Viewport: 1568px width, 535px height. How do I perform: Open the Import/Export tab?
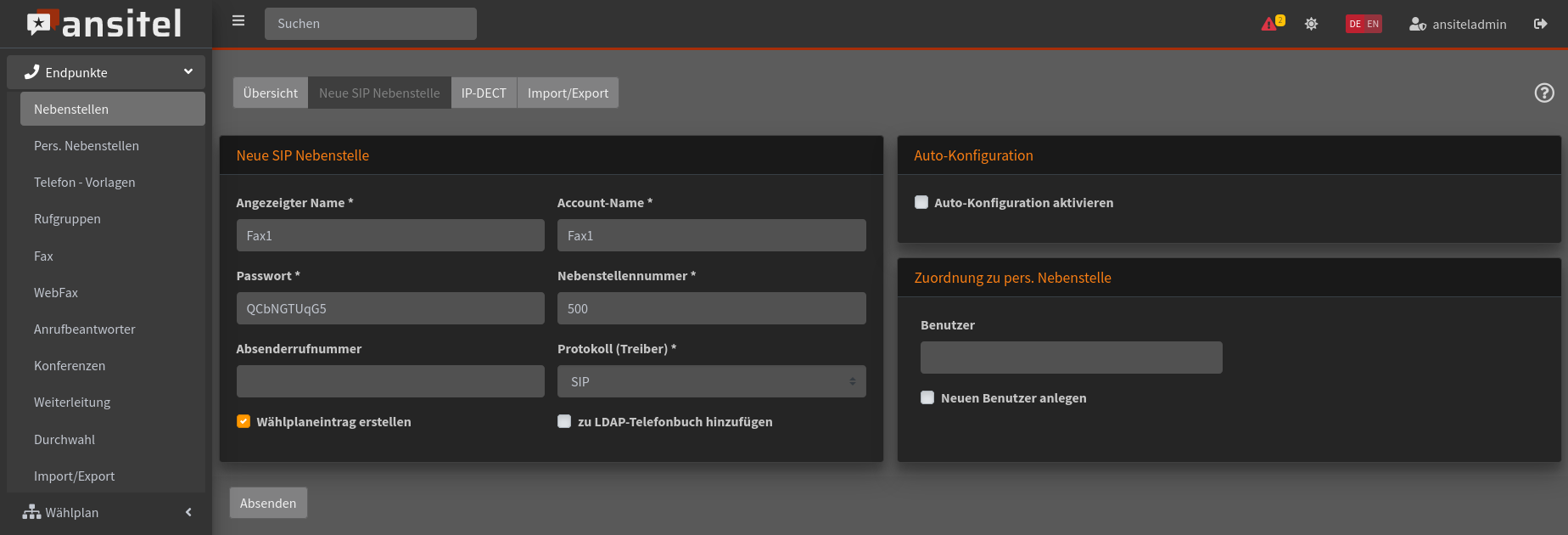tap(568, 93)
